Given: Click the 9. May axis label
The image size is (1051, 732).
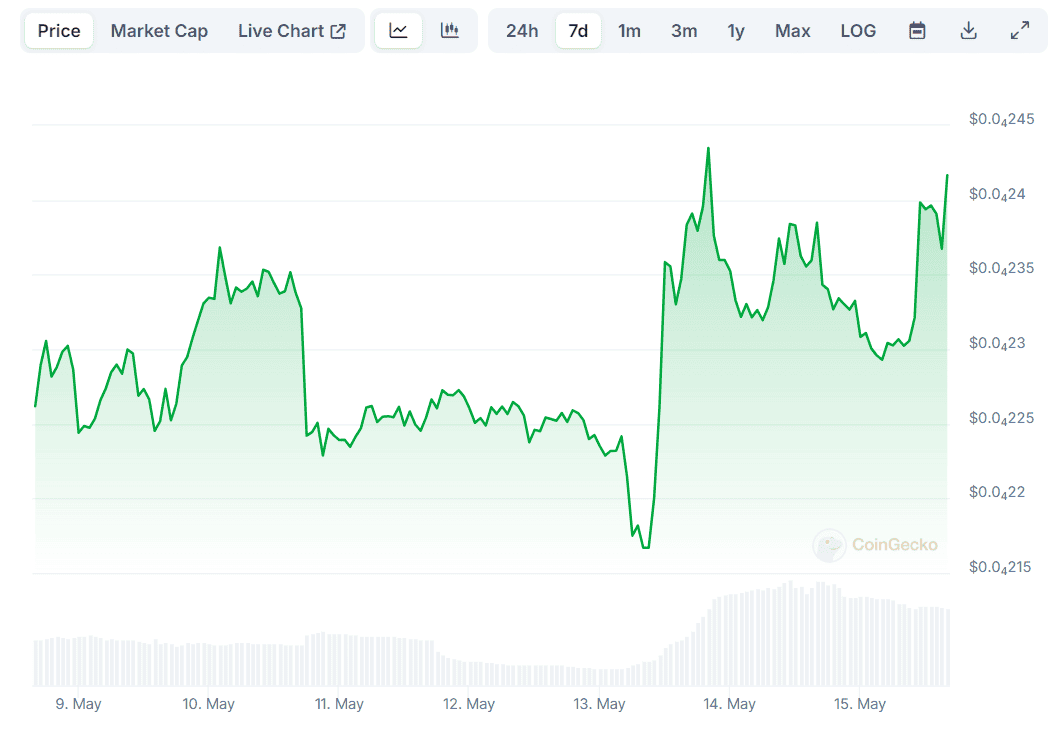Looking at the screenshot, I should click(x=78, y=704).
